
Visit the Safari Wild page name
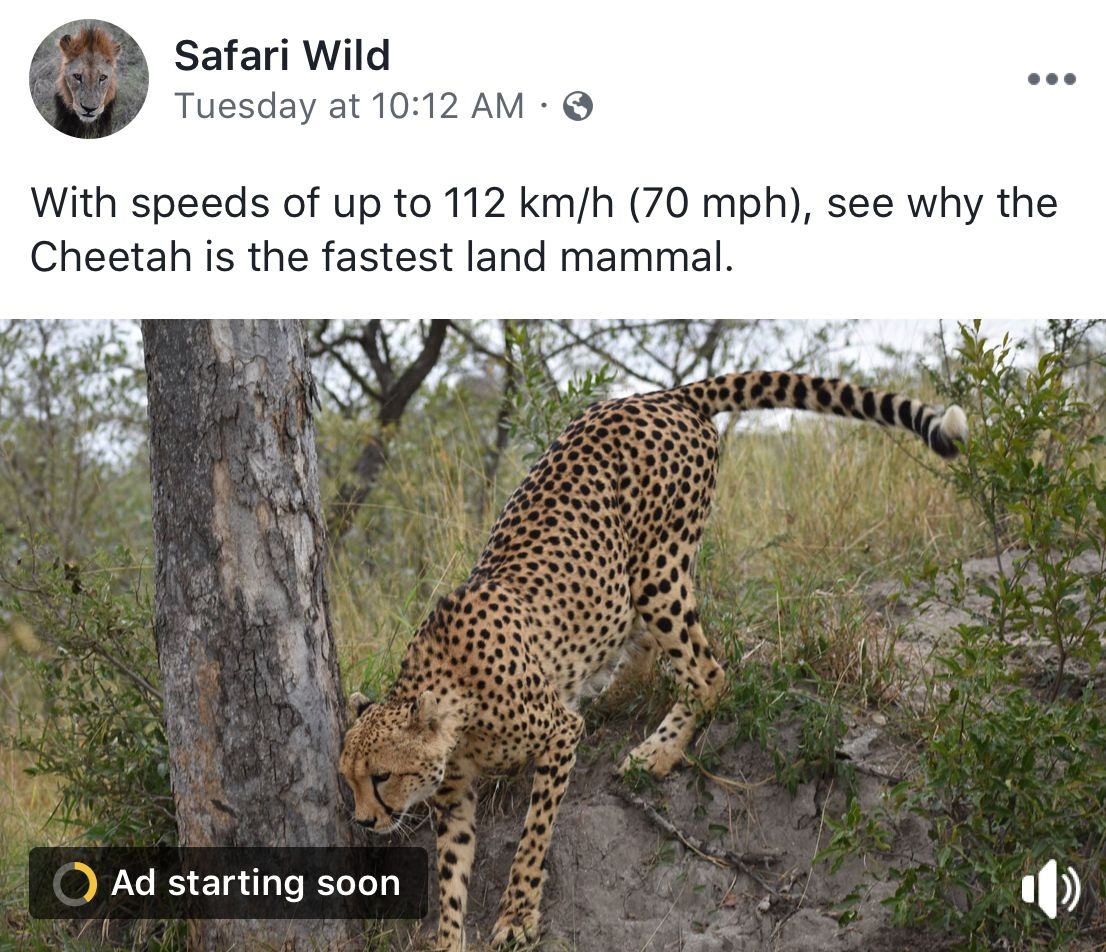[x=281, y=56]
